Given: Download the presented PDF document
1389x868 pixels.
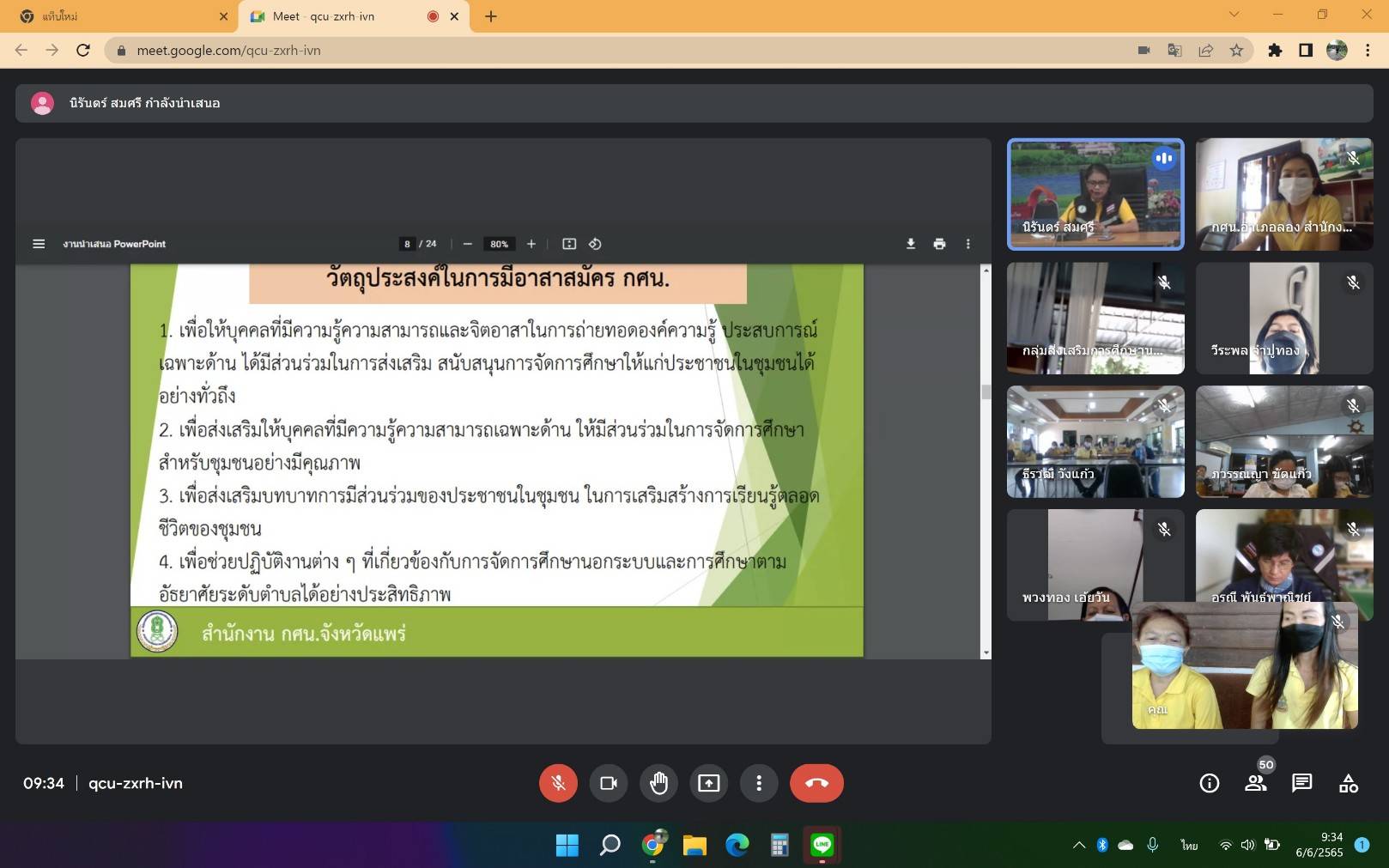Looking at the screenshot, I should pyautogui.click(x=911, y=244).
